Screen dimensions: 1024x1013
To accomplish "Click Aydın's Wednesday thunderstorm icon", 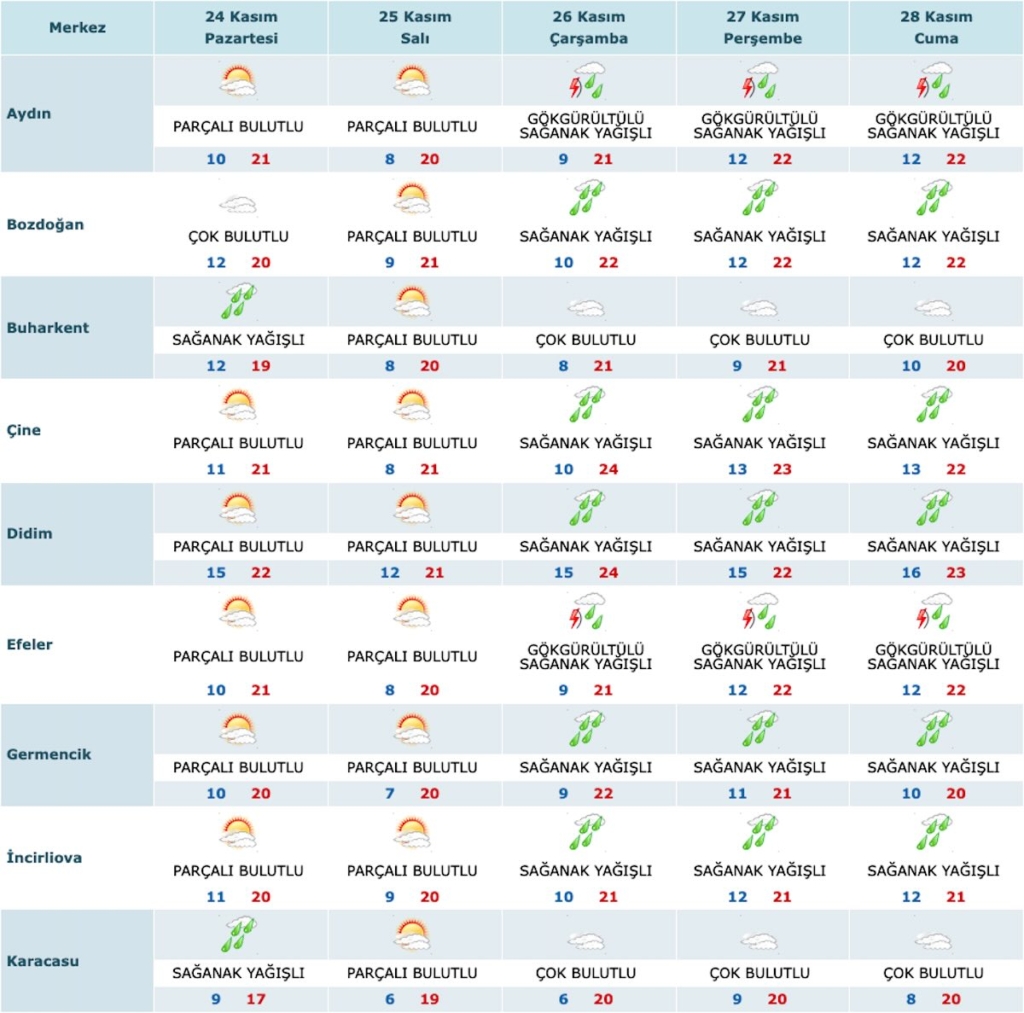I will [x=587, y=81].
